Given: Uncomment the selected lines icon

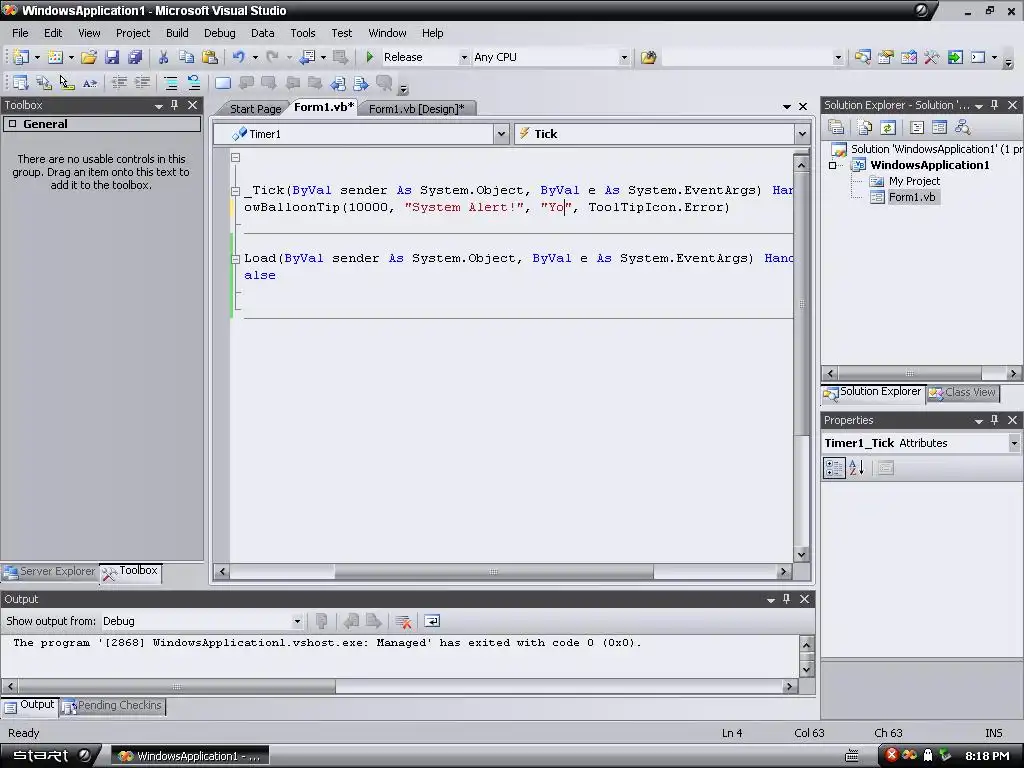Looking at the screenshot, I should (x=193, y=82).
